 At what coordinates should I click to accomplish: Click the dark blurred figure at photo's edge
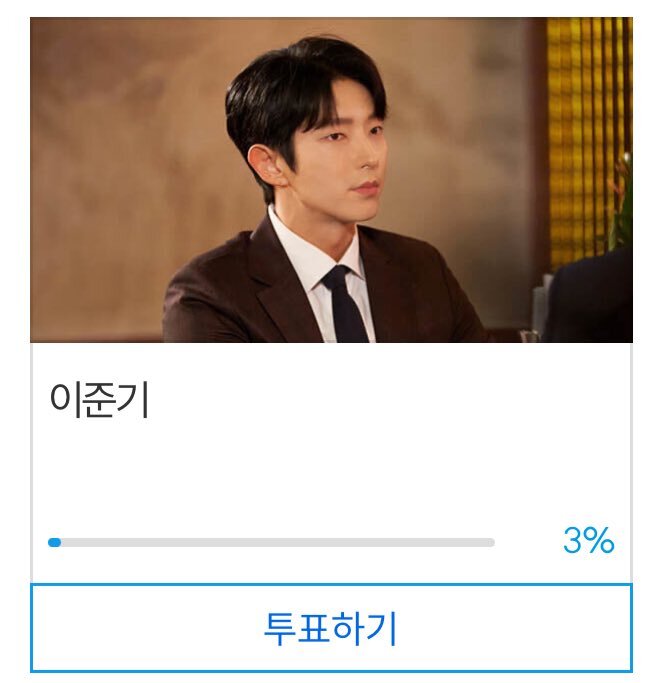click(592, 296)
